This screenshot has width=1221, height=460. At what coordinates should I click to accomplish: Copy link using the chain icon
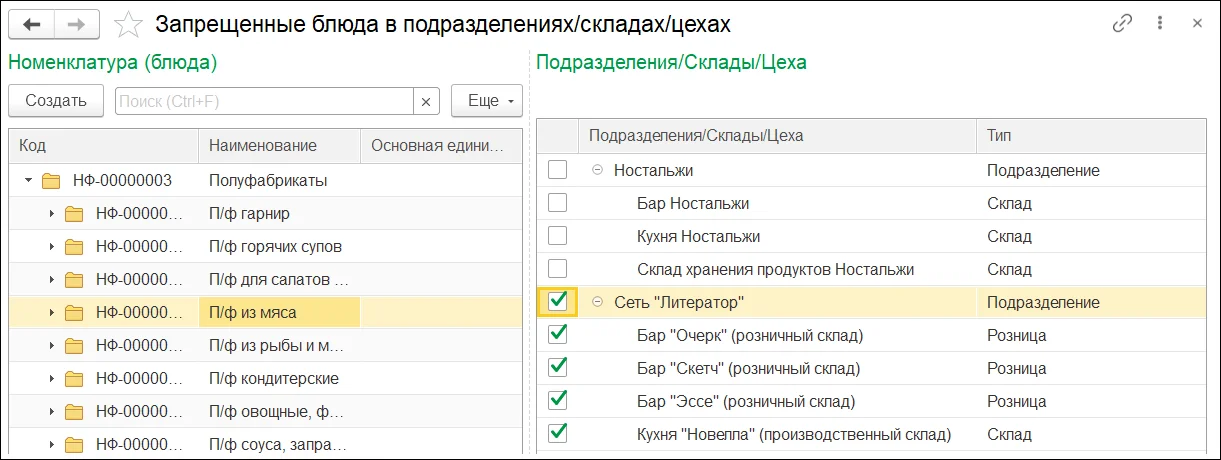coord(1122,24)
